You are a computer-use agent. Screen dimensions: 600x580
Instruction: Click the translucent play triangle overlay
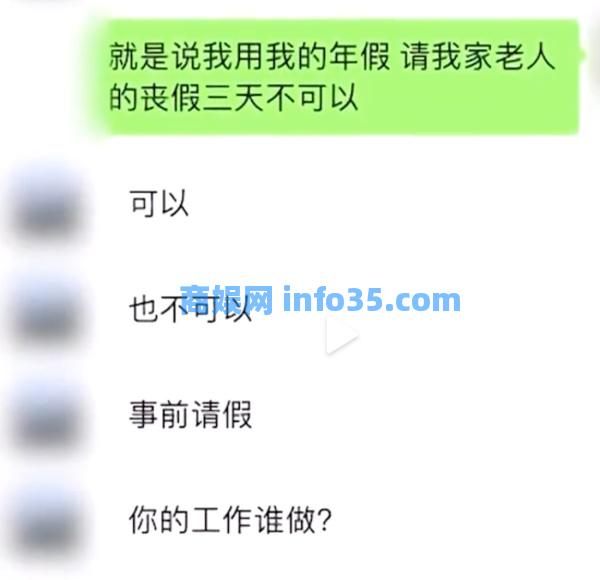341,337
